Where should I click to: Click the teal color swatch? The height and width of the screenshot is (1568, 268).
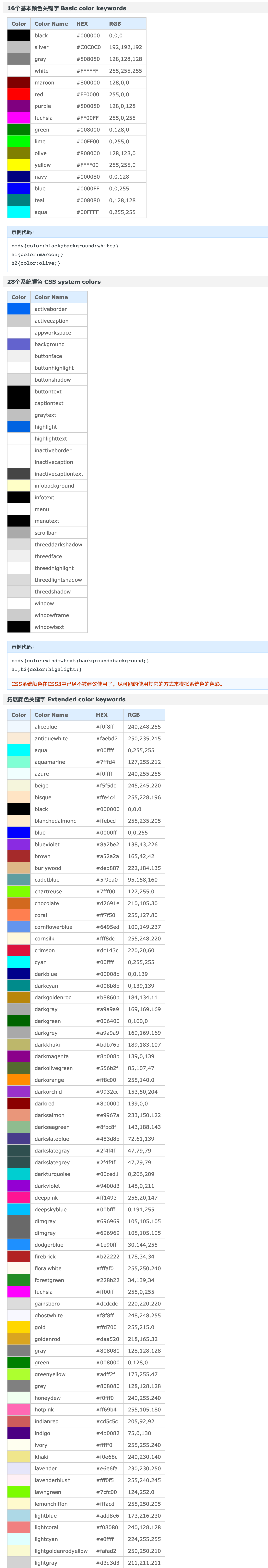click(x=19, y=200)
